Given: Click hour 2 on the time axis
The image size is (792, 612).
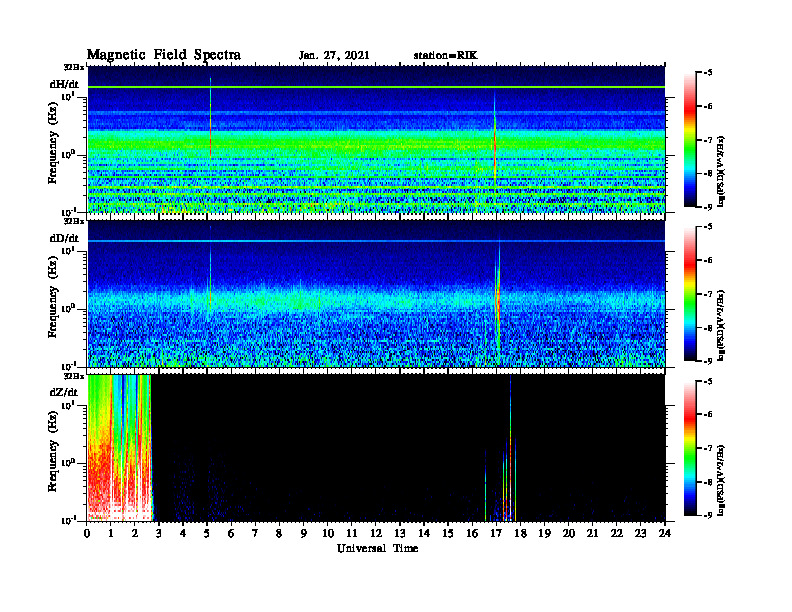Looking at the screenshot, I should pos(135,534).
